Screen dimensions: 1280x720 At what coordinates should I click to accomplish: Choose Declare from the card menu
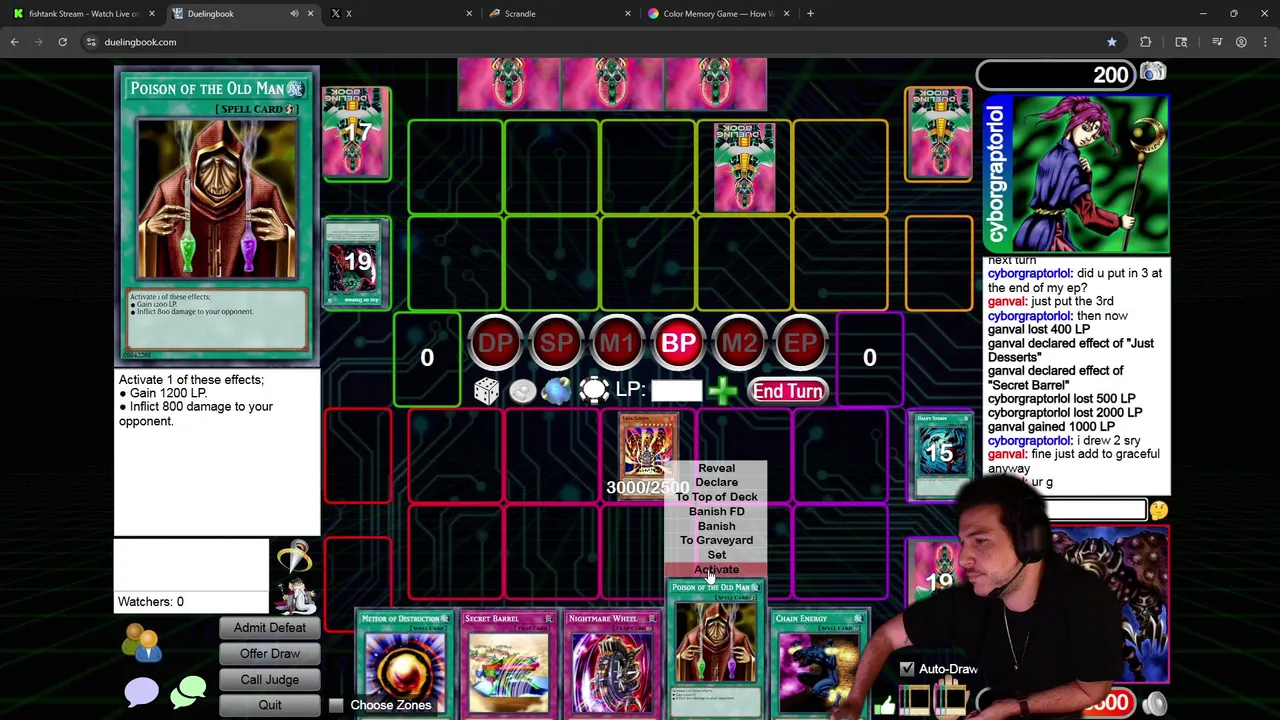click(x=716, y=482)
